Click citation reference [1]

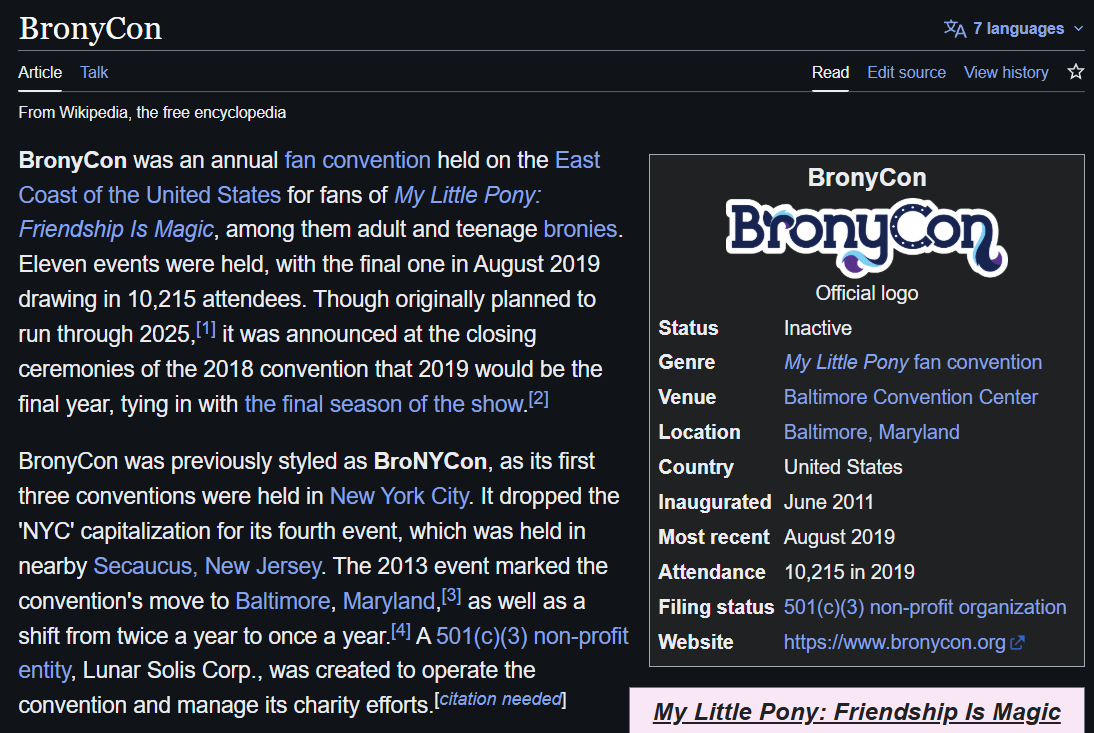(206, 328)
